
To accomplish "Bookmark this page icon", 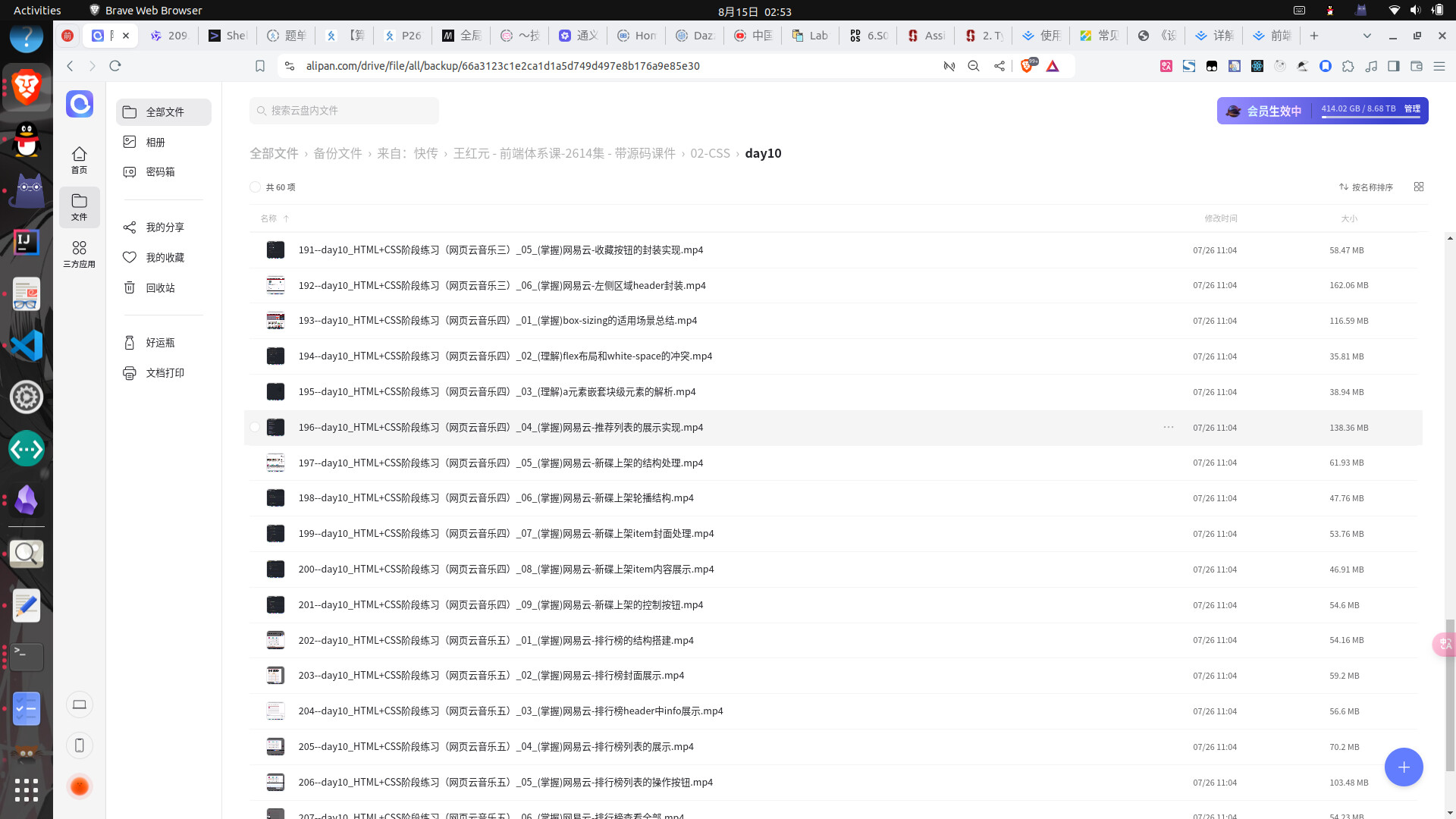I will [260, 66].
